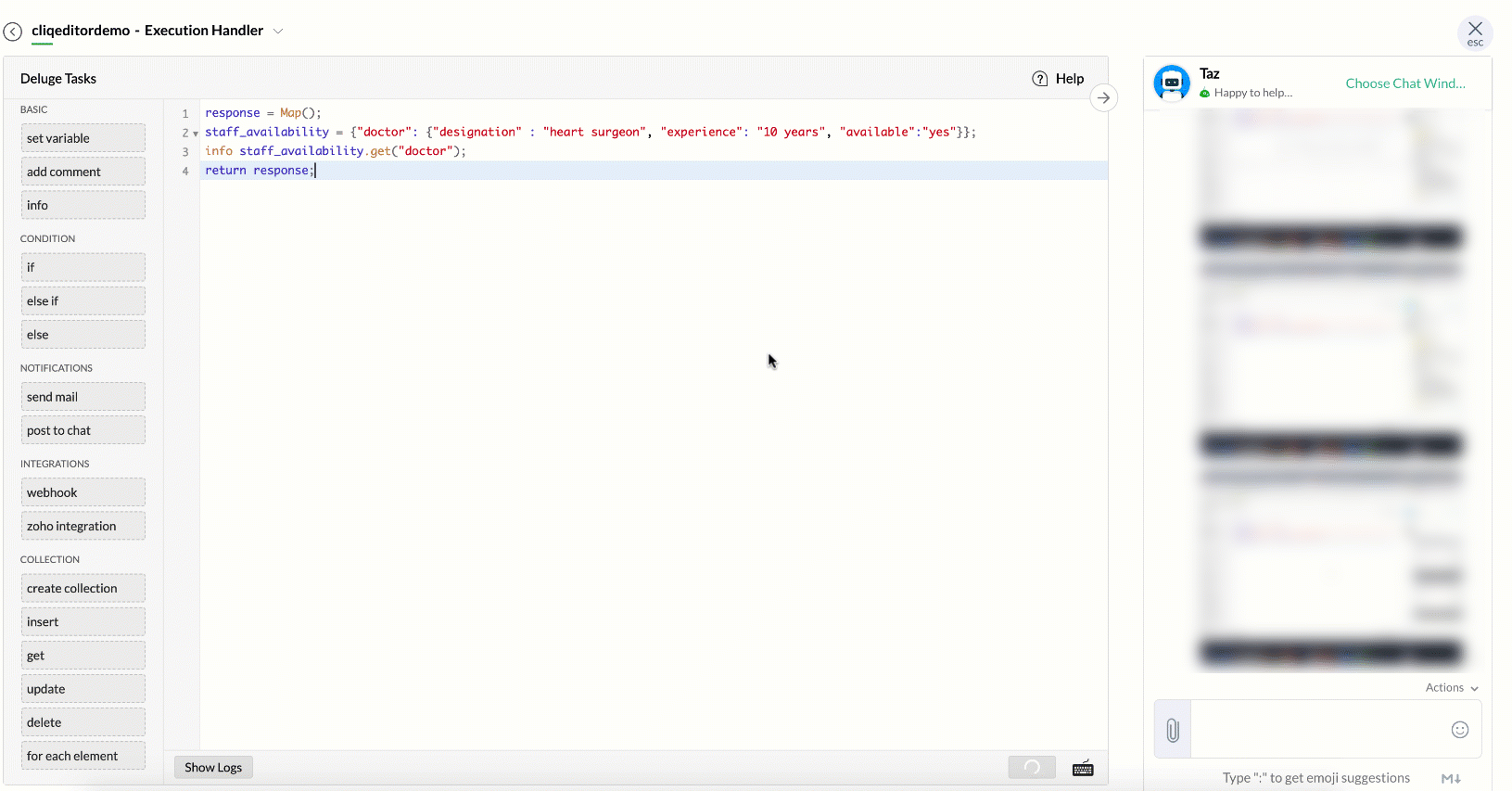The image size is (1512, 791).
Task: Click Choose Chat Window link
Action: 1405,83
